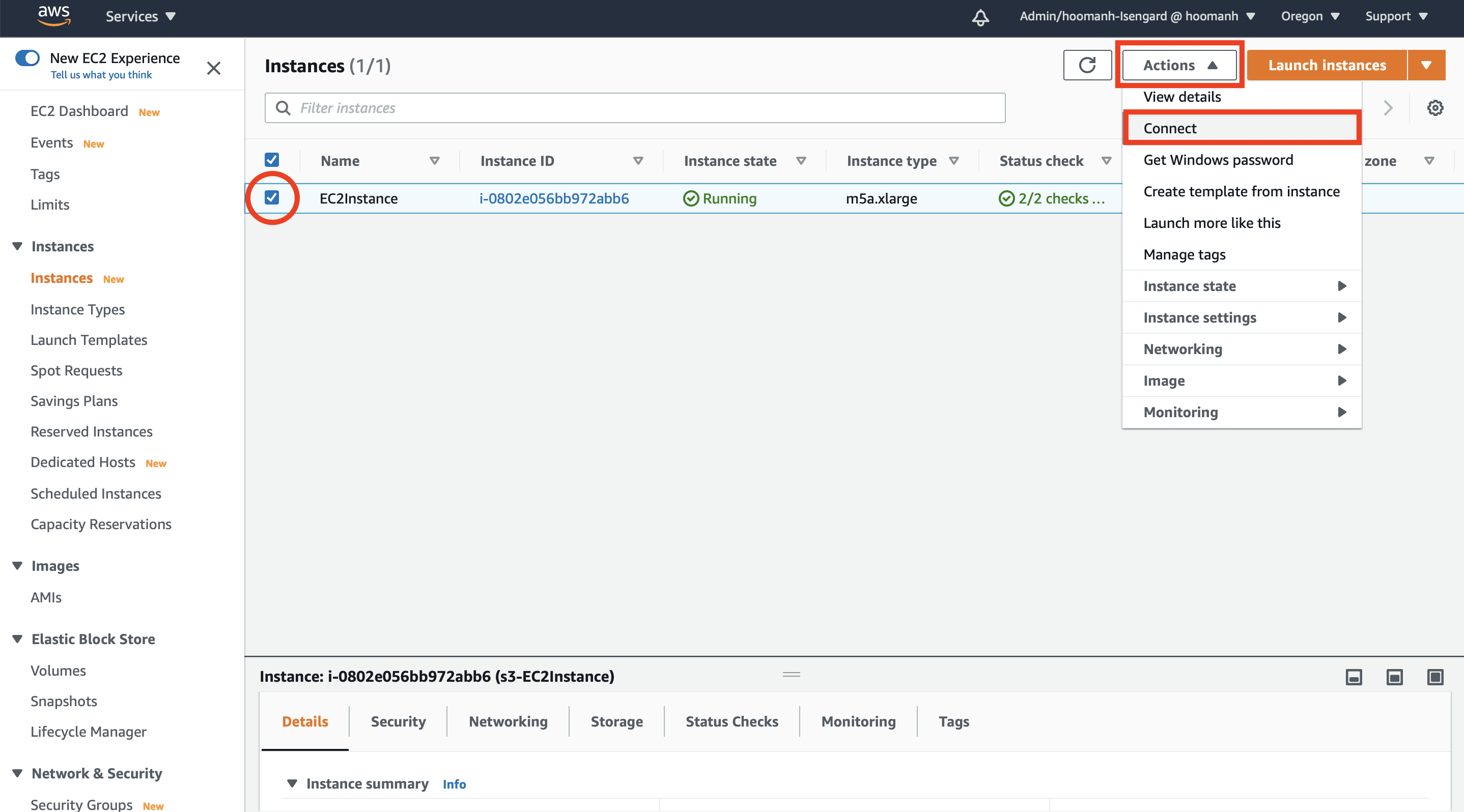Expand Instance state submenu
The image size is (1464, 812).
1242,286
